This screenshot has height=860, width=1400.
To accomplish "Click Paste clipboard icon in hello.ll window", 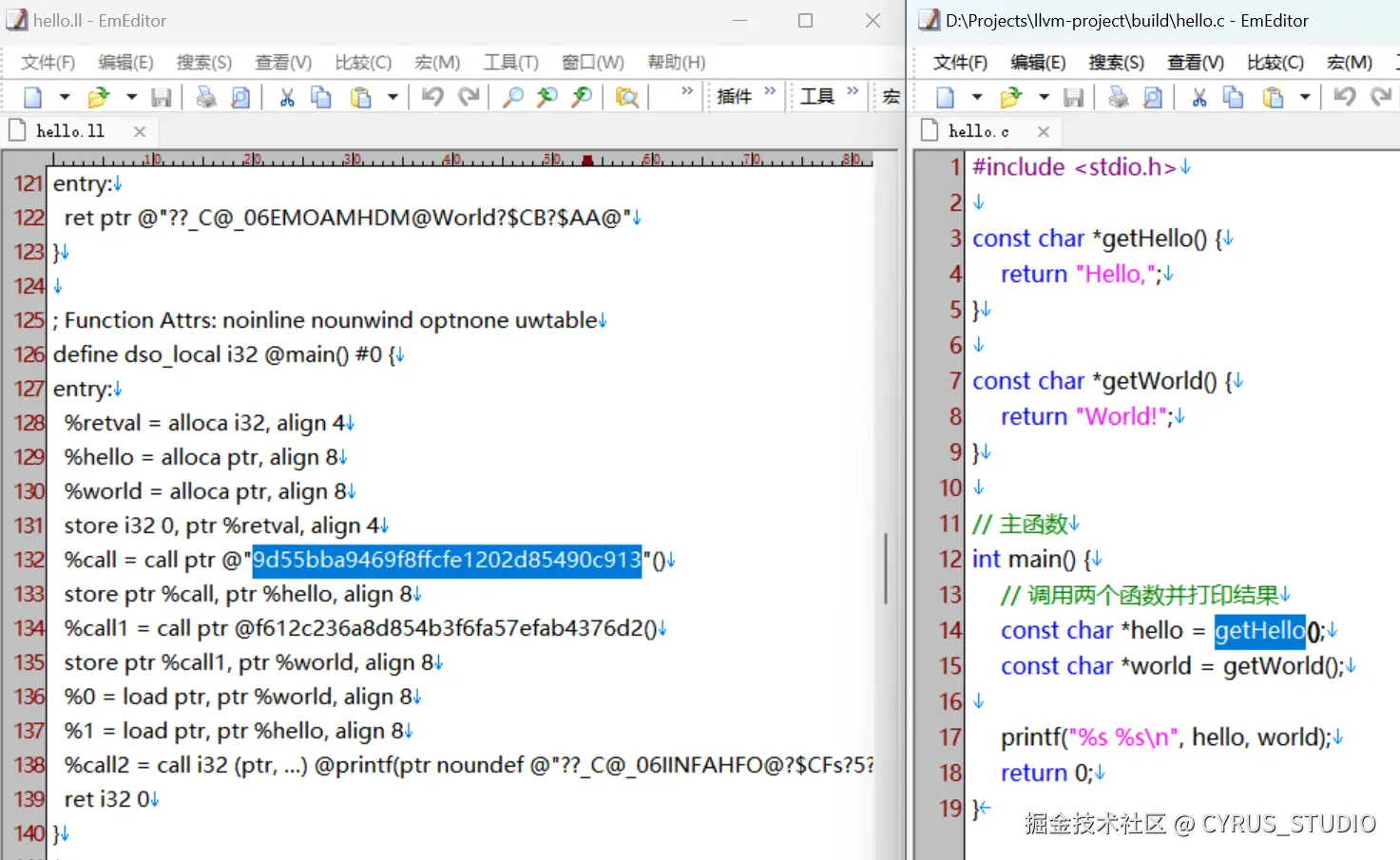I will point(360,97).
